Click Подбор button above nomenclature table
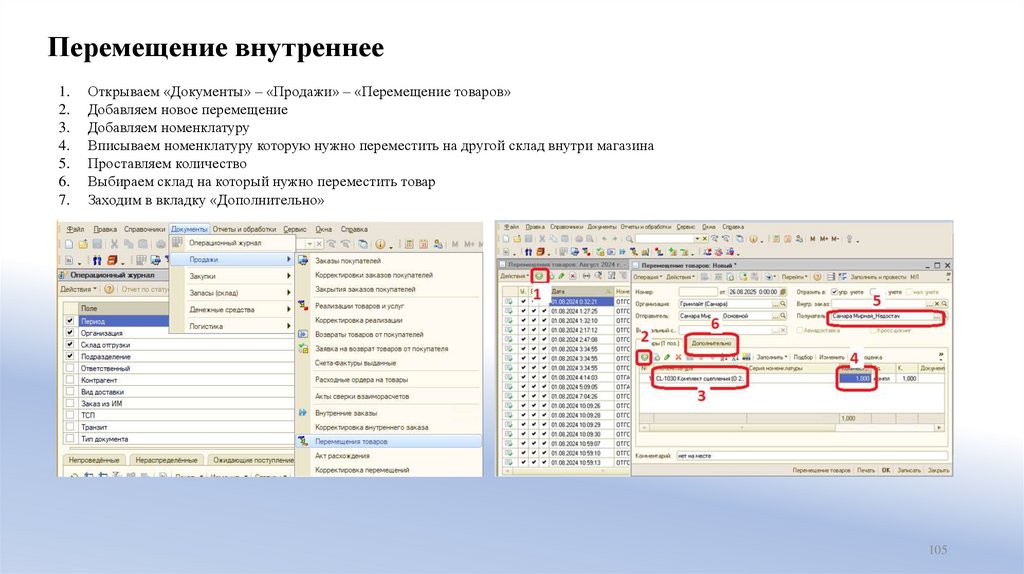The image size is (1024, 574). tap(803, 357)
